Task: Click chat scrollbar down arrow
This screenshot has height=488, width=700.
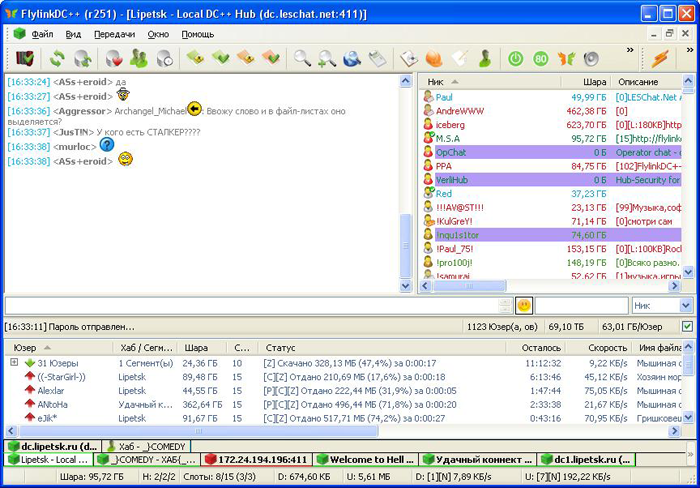Action: click(405, 286)
